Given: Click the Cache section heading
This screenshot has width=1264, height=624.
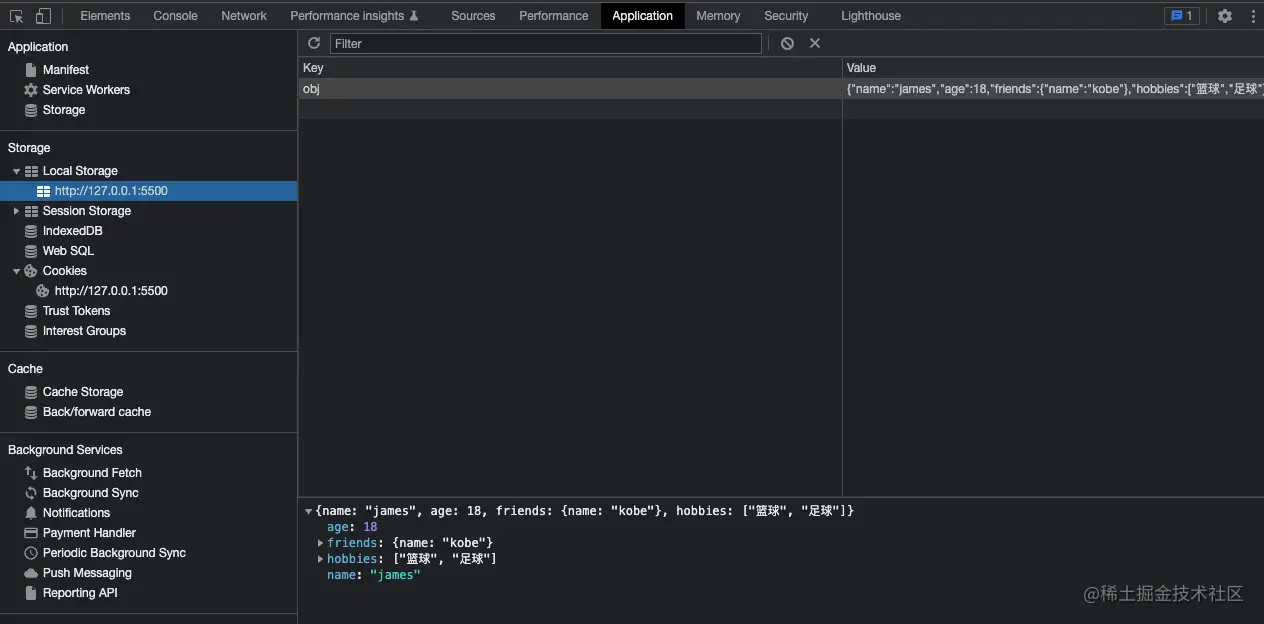Looking at the screenshot, I should pos(25,369).
